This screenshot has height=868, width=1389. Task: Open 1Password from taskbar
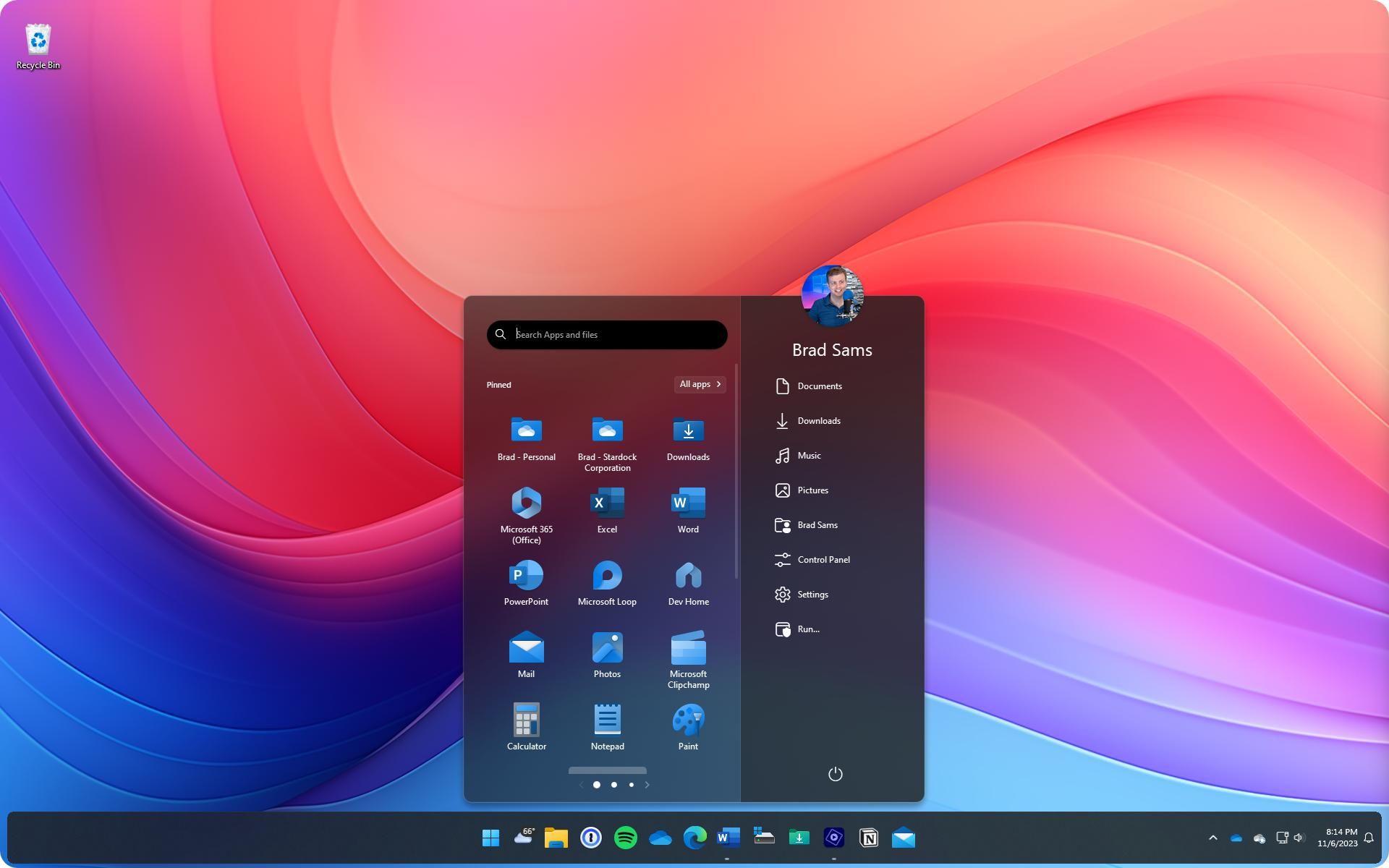pos(591,838)
